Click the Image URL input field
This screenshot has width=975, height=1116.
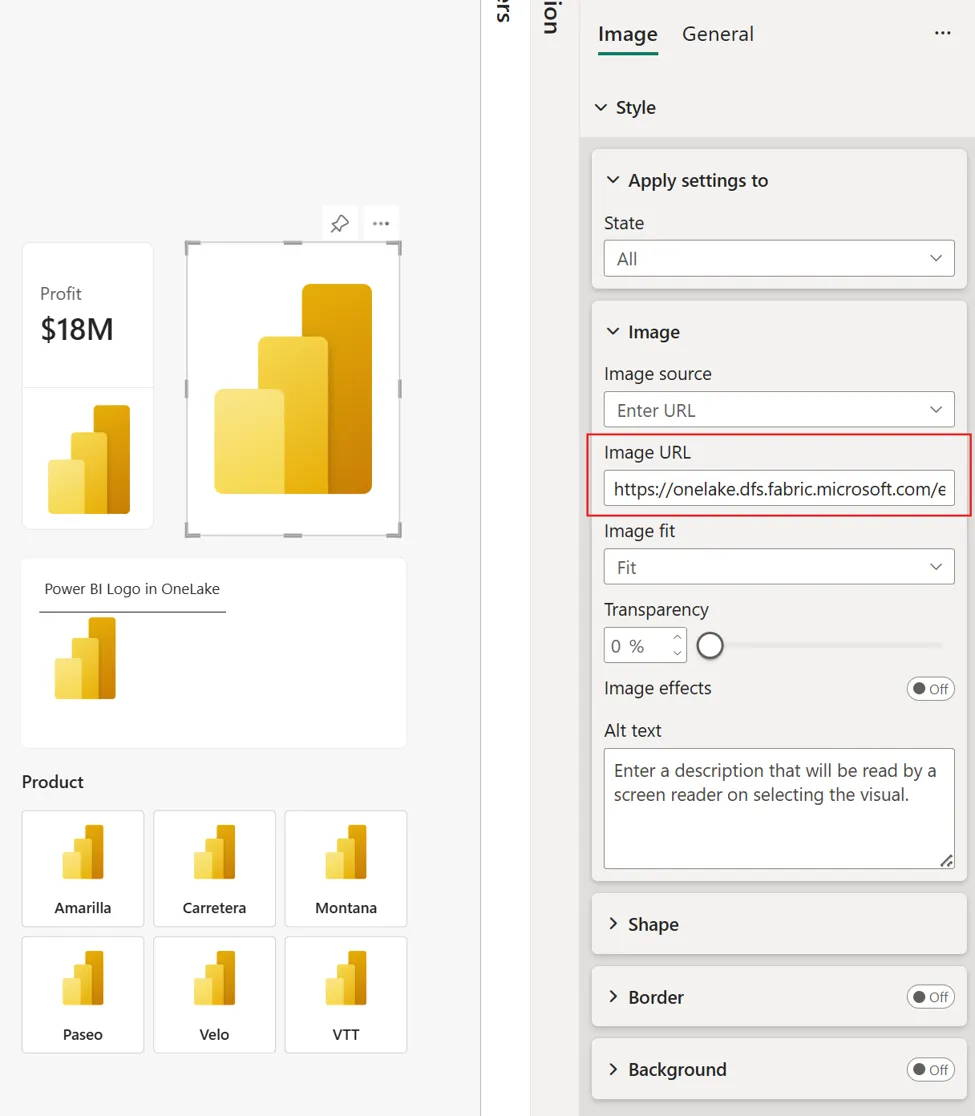point(779,489)
